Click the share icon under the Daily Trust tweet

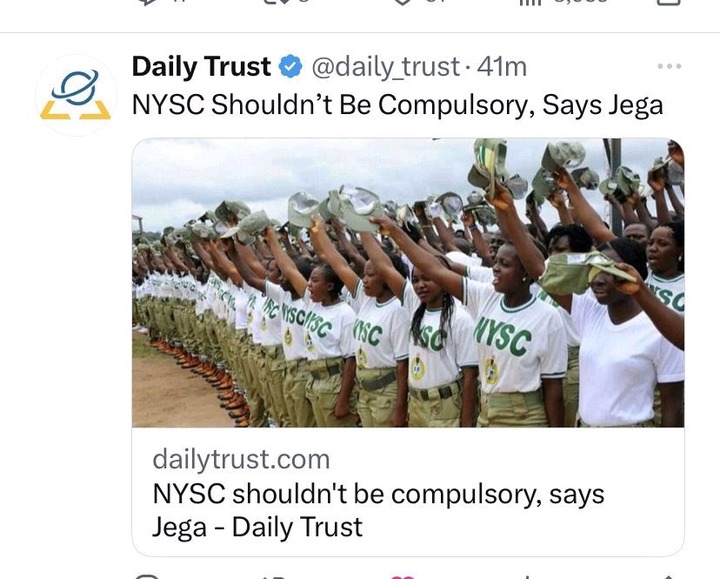point(669,577)
